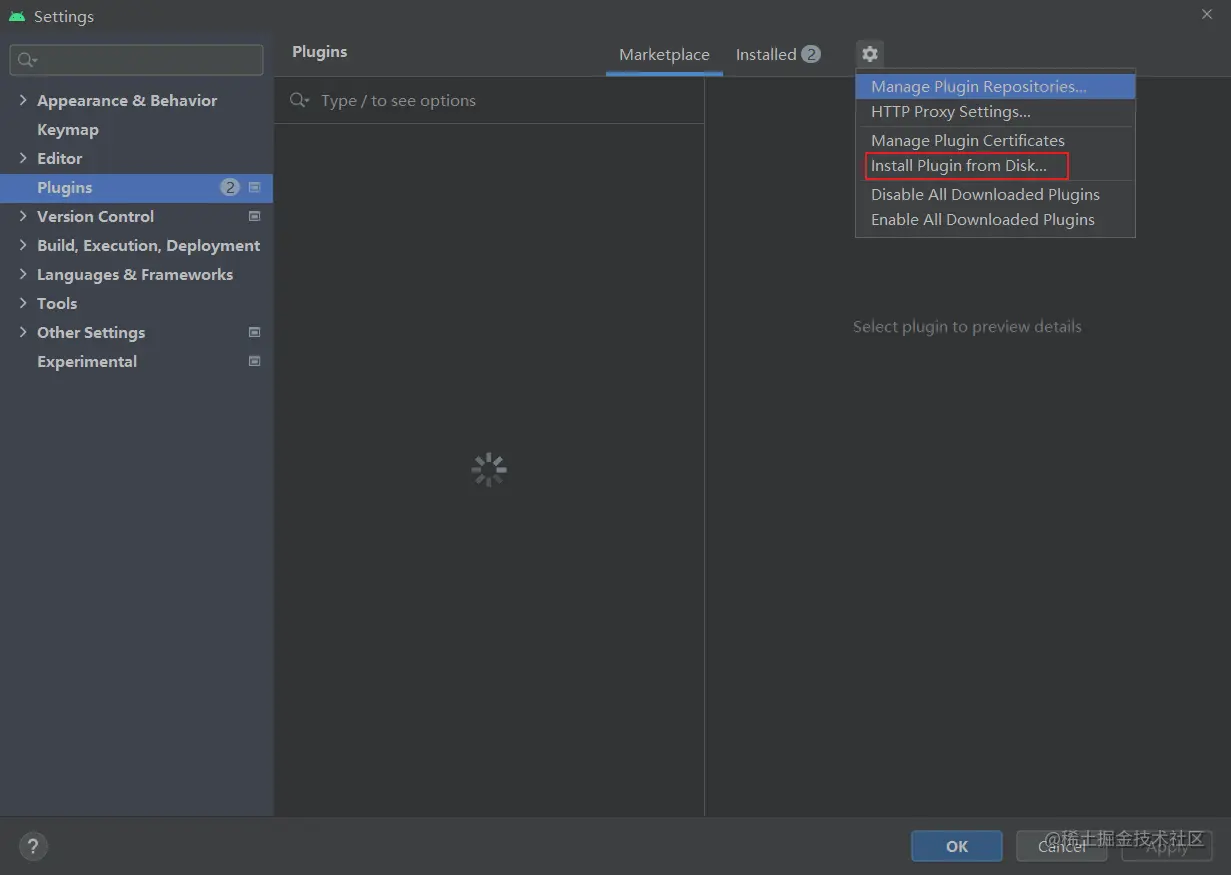Click the Cancel button
The width and height of the screenshot is (1231, 875).
pos(1062,846)
